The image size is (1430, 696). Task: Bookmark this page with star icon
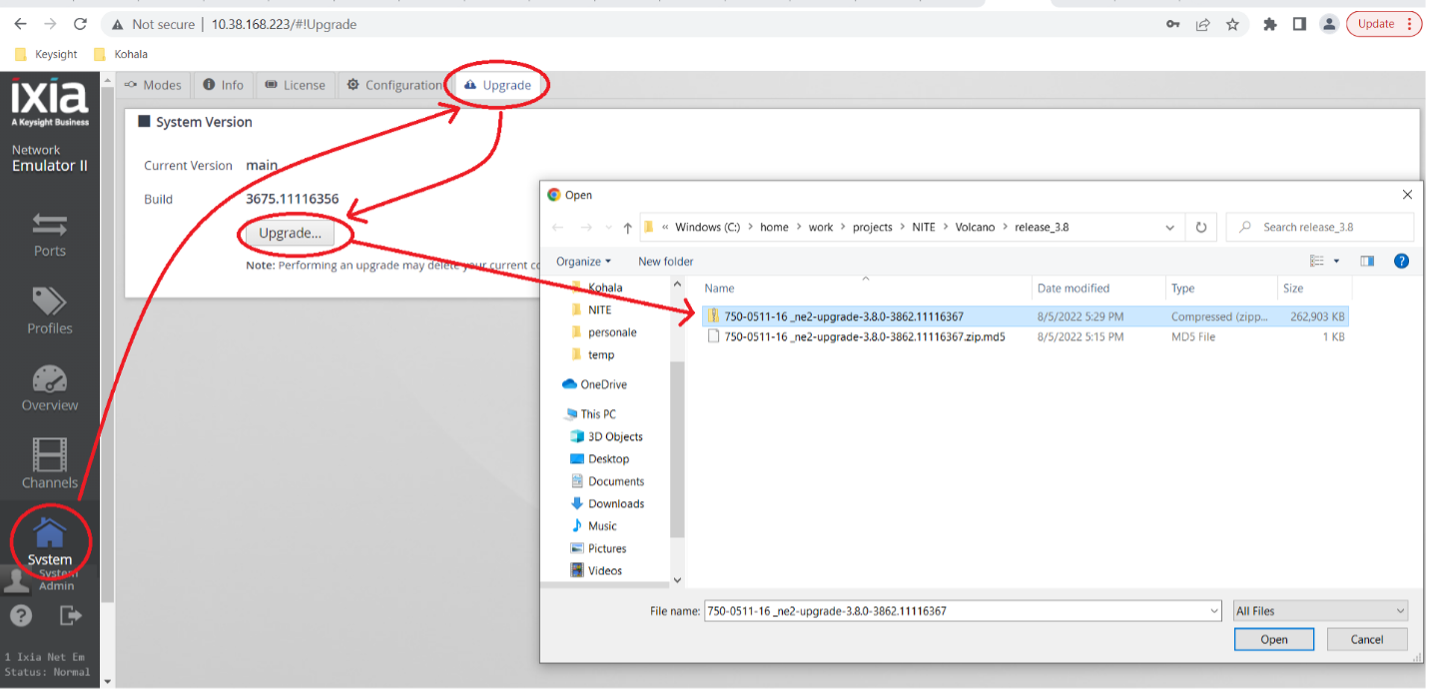point(1232,24)
